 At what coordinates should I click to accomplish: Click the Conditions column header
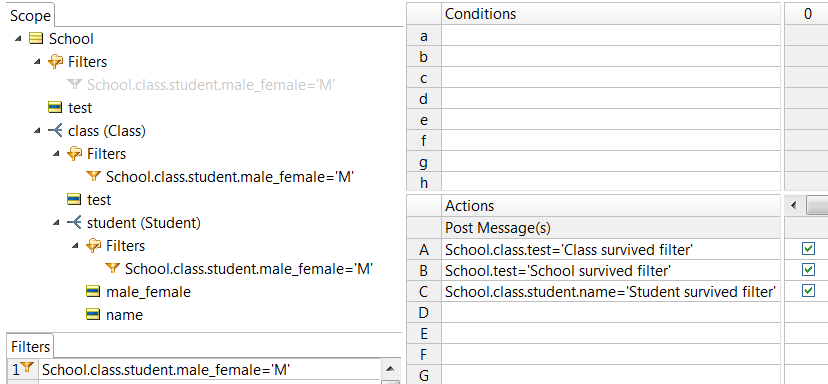click(x=610, y=14)
